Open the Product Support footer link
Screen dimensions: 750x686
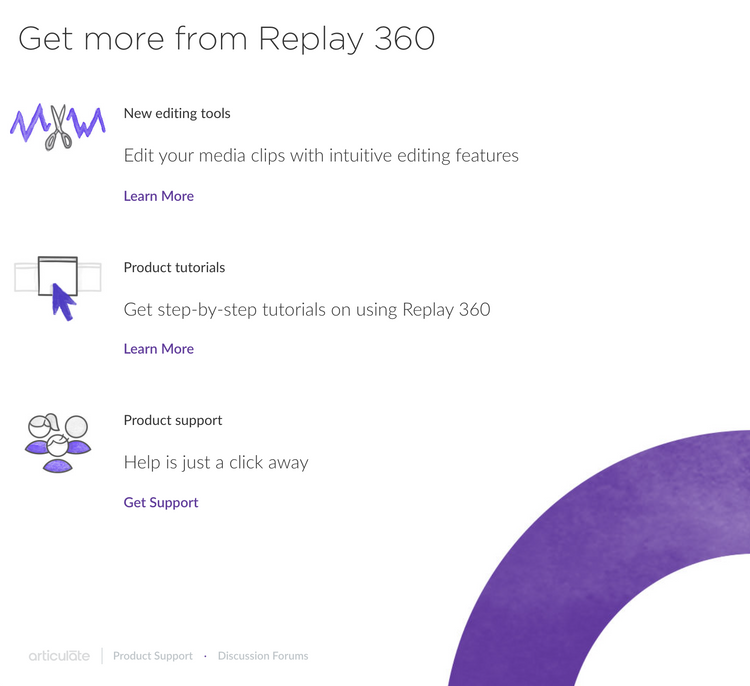click(153, 656)
